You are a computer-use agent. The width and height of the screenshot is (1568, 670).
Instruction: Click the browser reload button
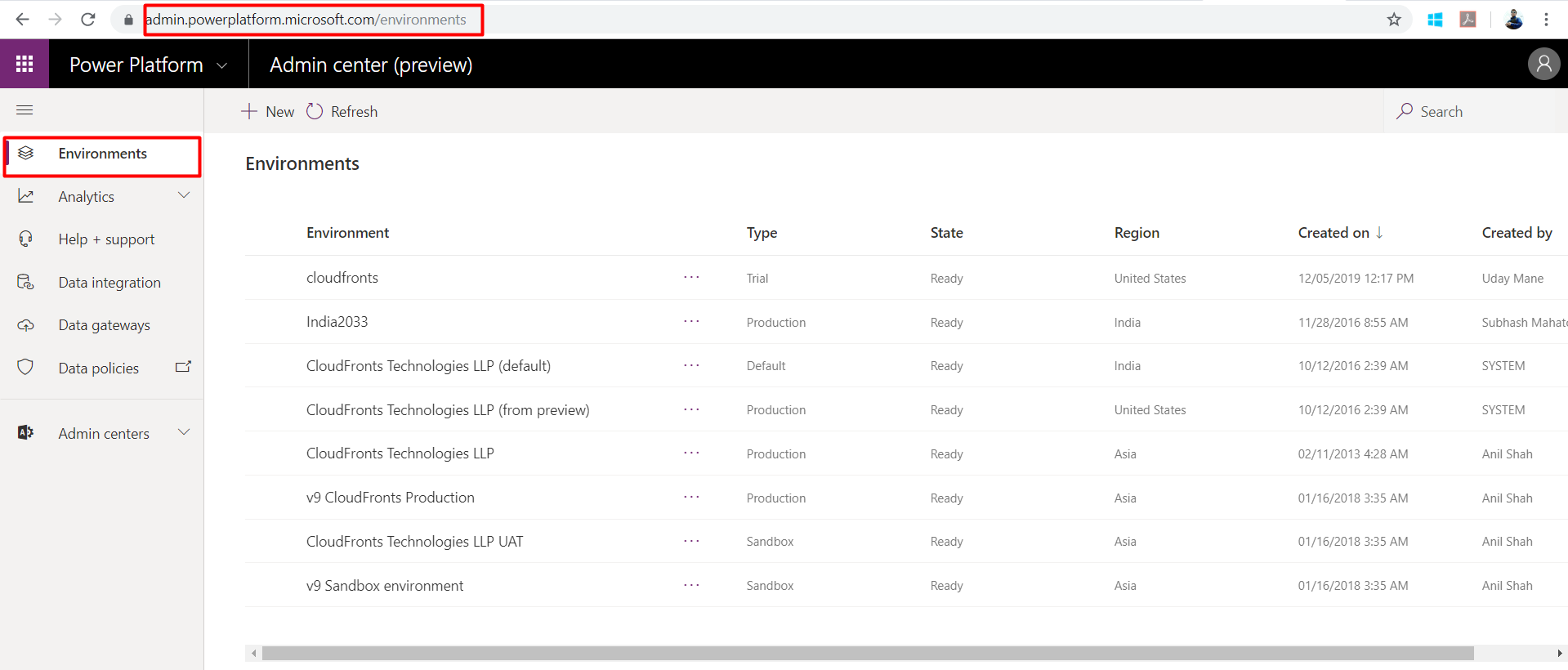pyautogui.click(x=88, y=20)
